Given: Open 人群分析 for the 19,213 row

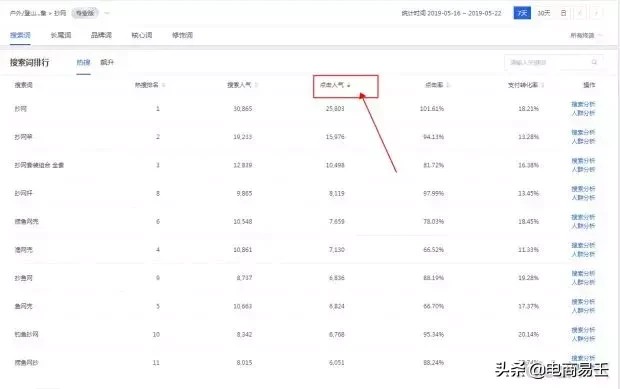Looking at the screenshot, I should pyautogui.click(x=583, y=141).
